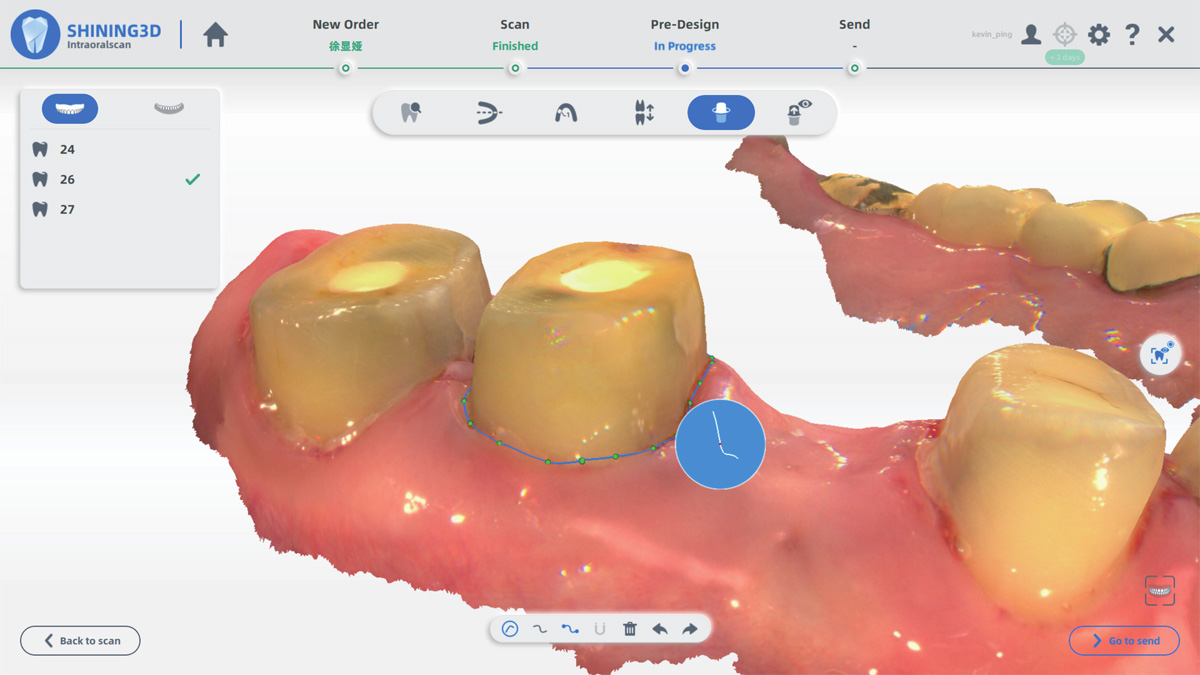The width and height of the screenshot is (1200, 675).
Task: Redo the margin edit
Action: 690,629
